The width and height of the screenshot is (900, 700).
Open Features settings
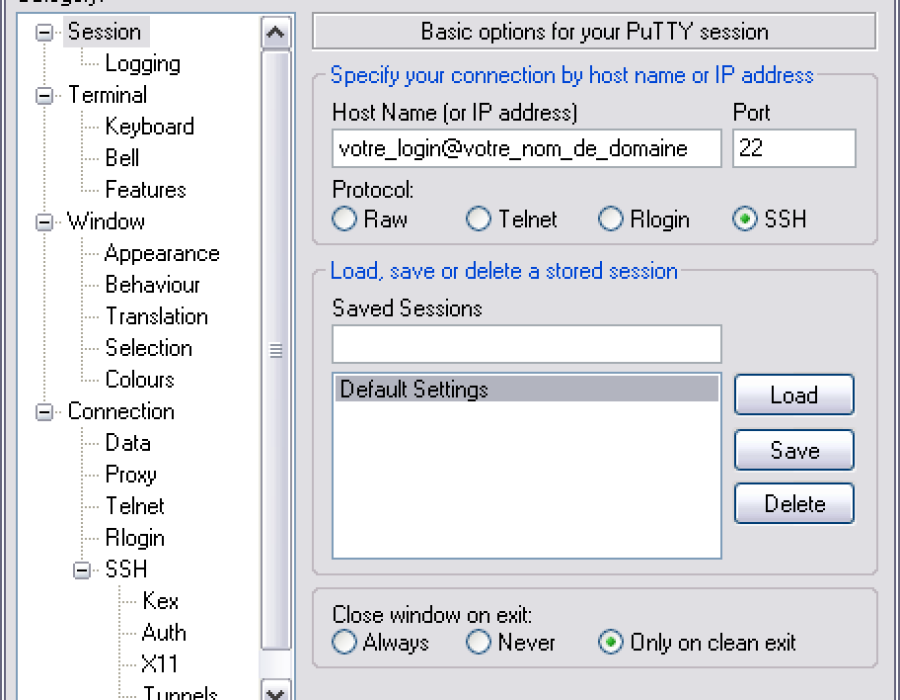(x=145, y=190)
